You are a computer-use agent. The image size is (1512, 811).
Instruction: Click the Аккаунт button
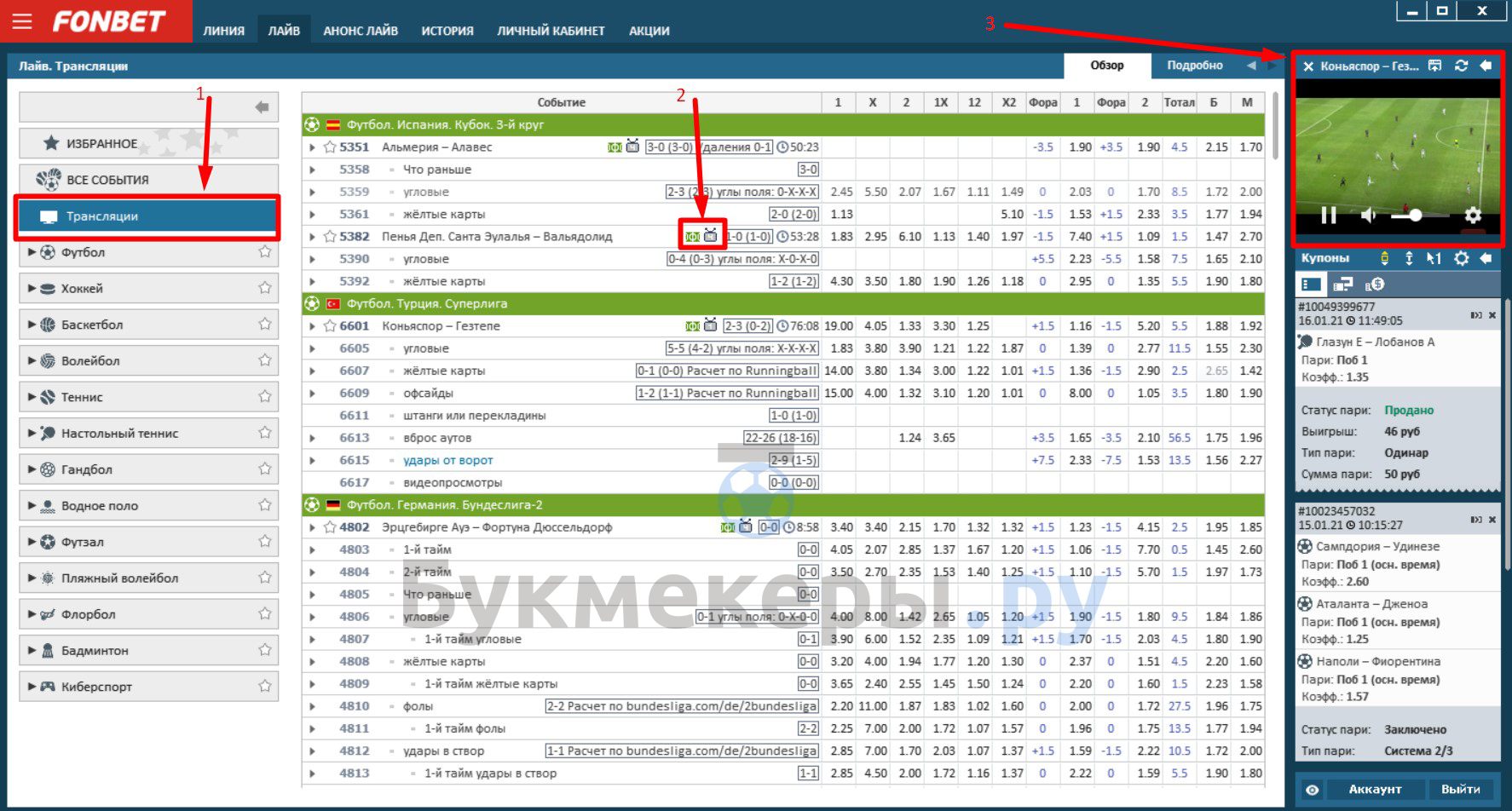pyautogui.click(x=1375, y=790)
